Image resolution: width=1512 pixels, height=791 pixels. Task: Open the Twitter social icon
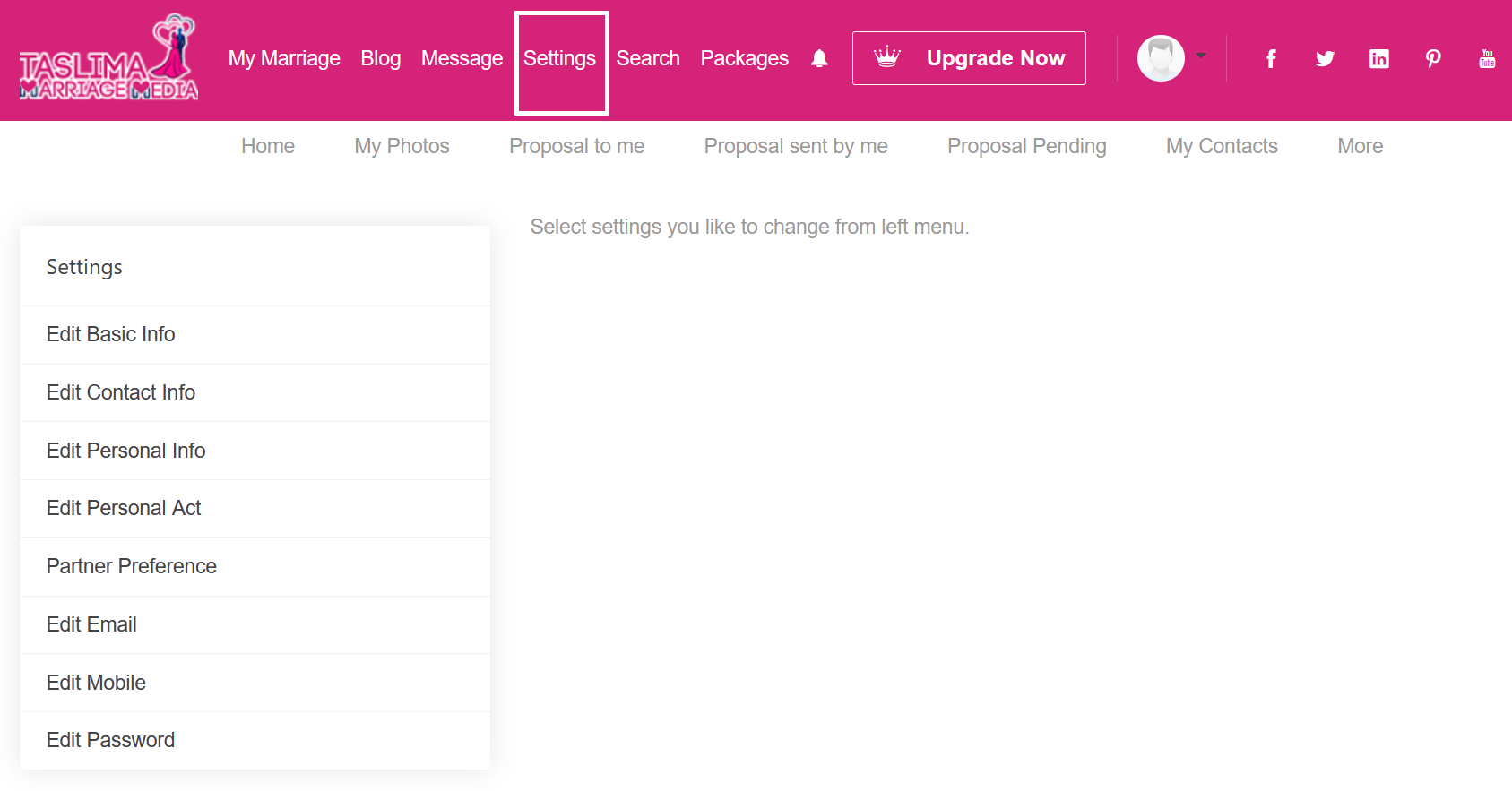[x=1325, y=59]
